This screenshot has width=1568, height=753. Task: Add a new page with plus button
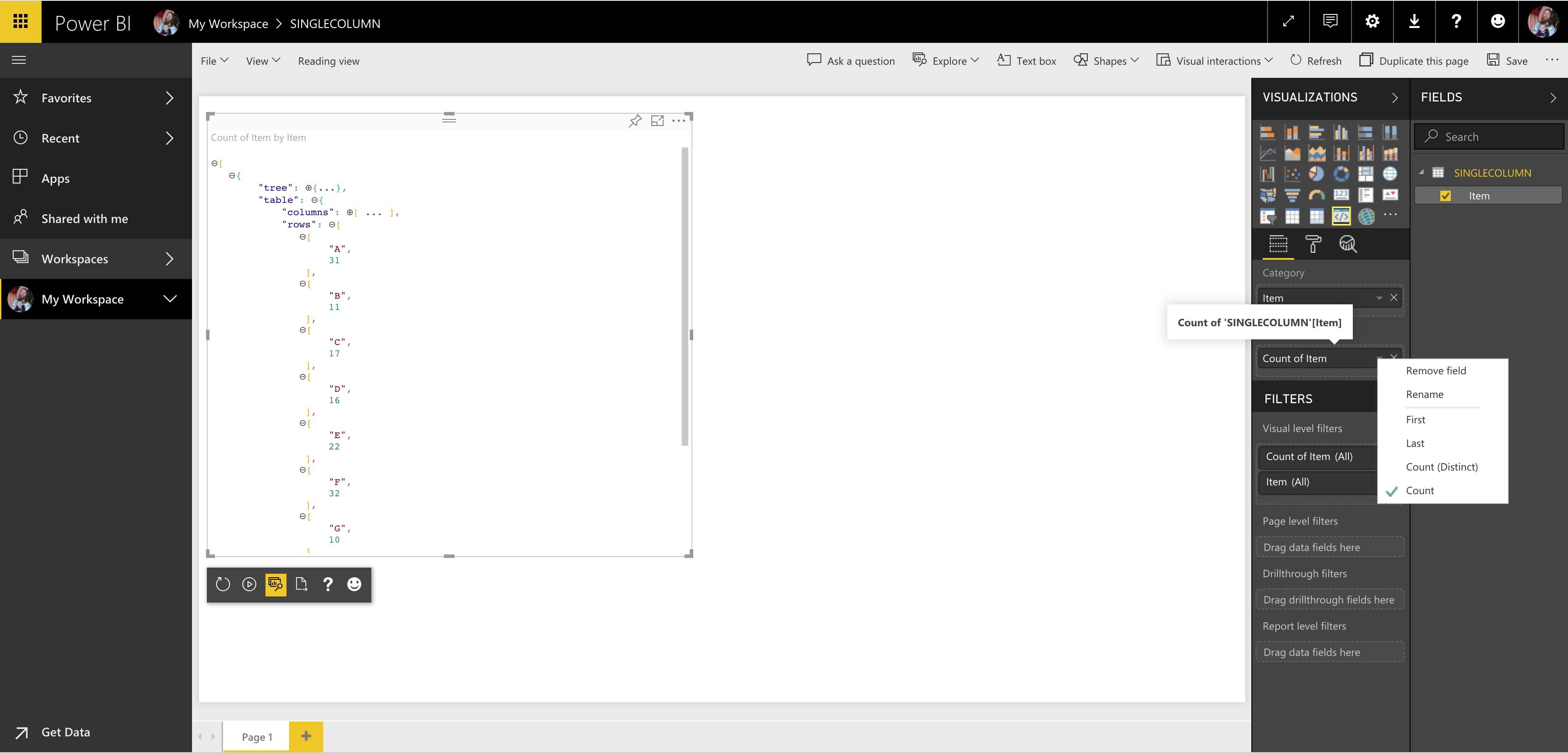point(306,736)
